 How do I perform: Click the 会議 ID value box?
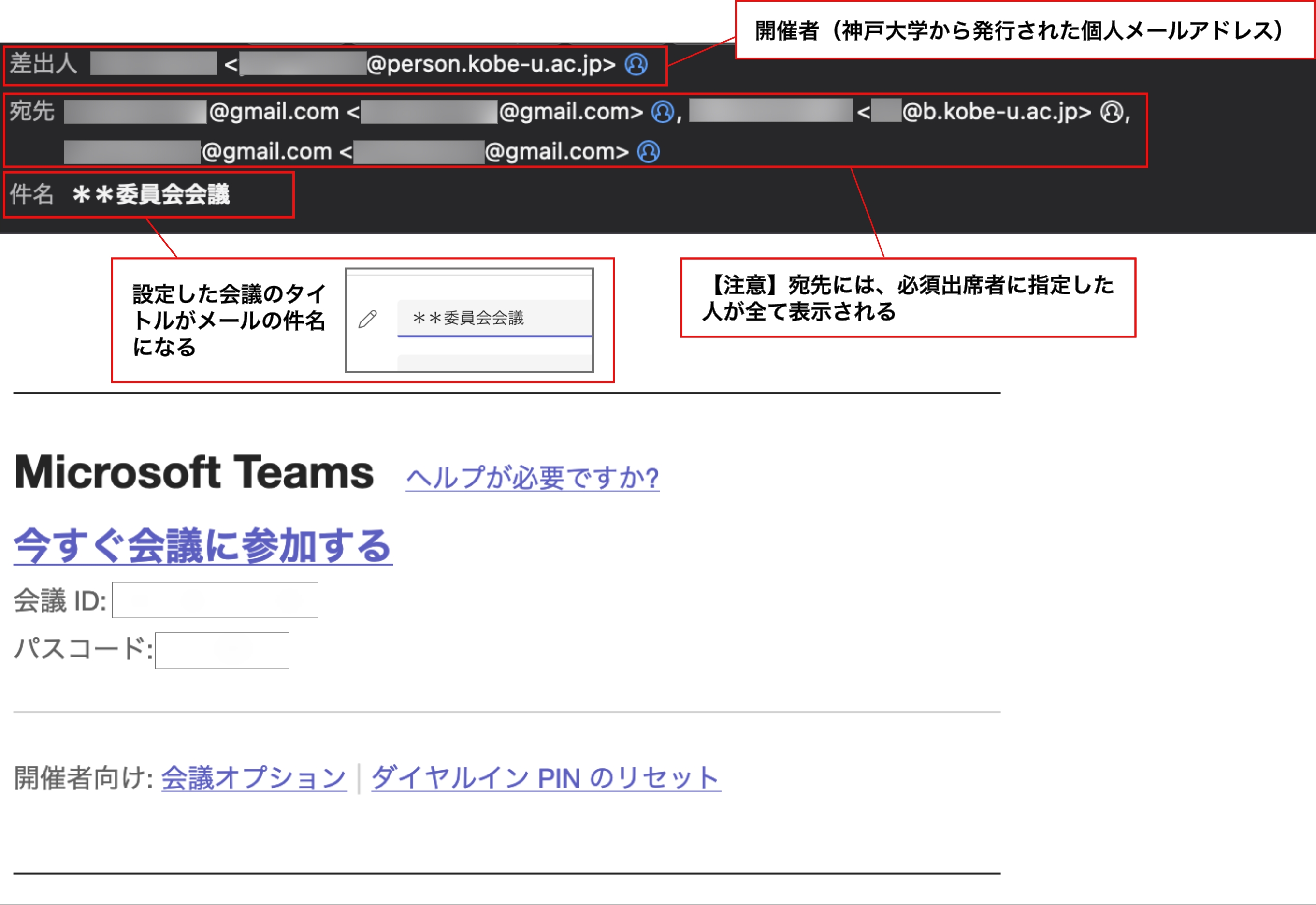coord(216,600)
